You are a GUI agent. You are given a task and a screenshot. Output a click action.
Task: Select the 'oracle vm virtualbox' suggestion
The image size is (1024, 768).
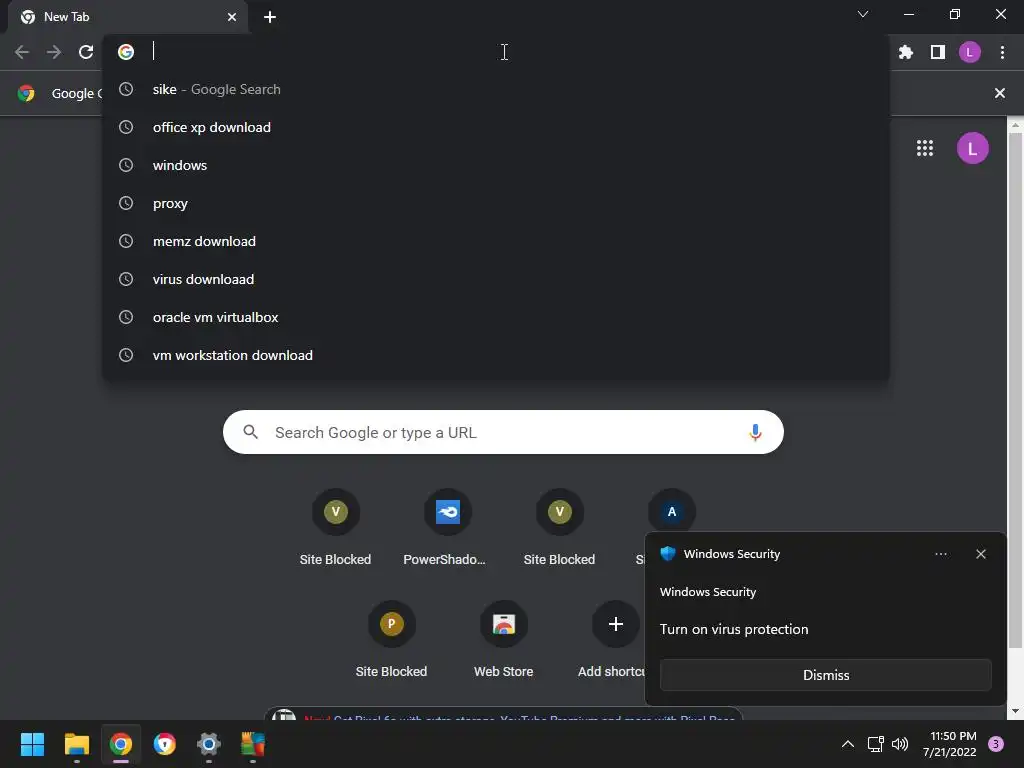(x=496, y=317)
